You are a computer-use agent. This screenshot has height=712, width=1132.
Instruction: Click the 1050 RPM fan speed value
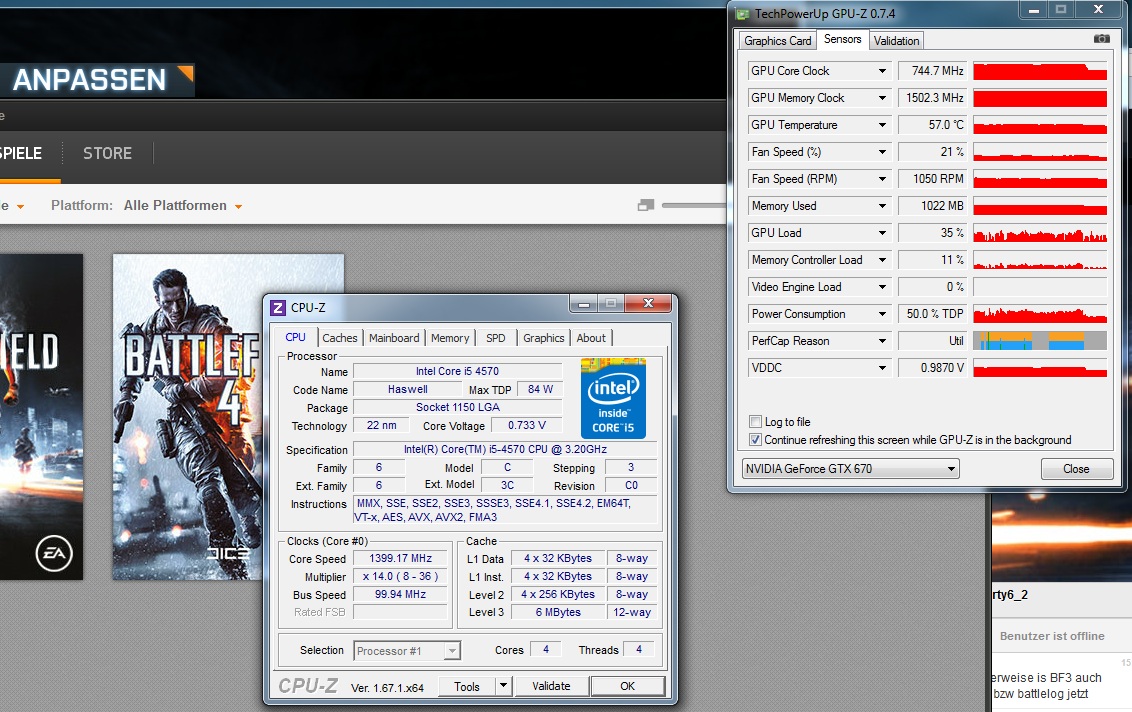[932, 178]
